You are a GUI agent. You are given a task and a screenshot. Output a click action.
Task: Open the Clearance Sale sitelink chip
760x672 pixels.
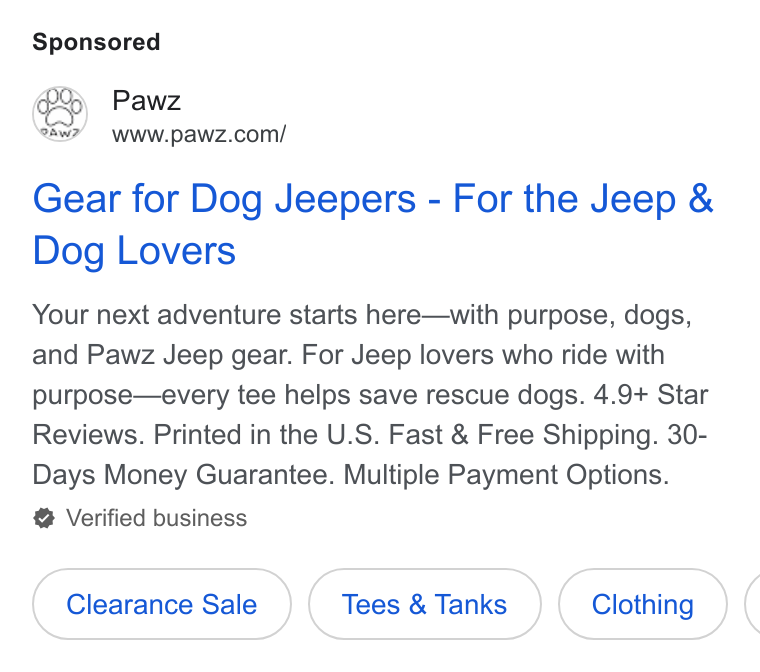pos(162,604)
